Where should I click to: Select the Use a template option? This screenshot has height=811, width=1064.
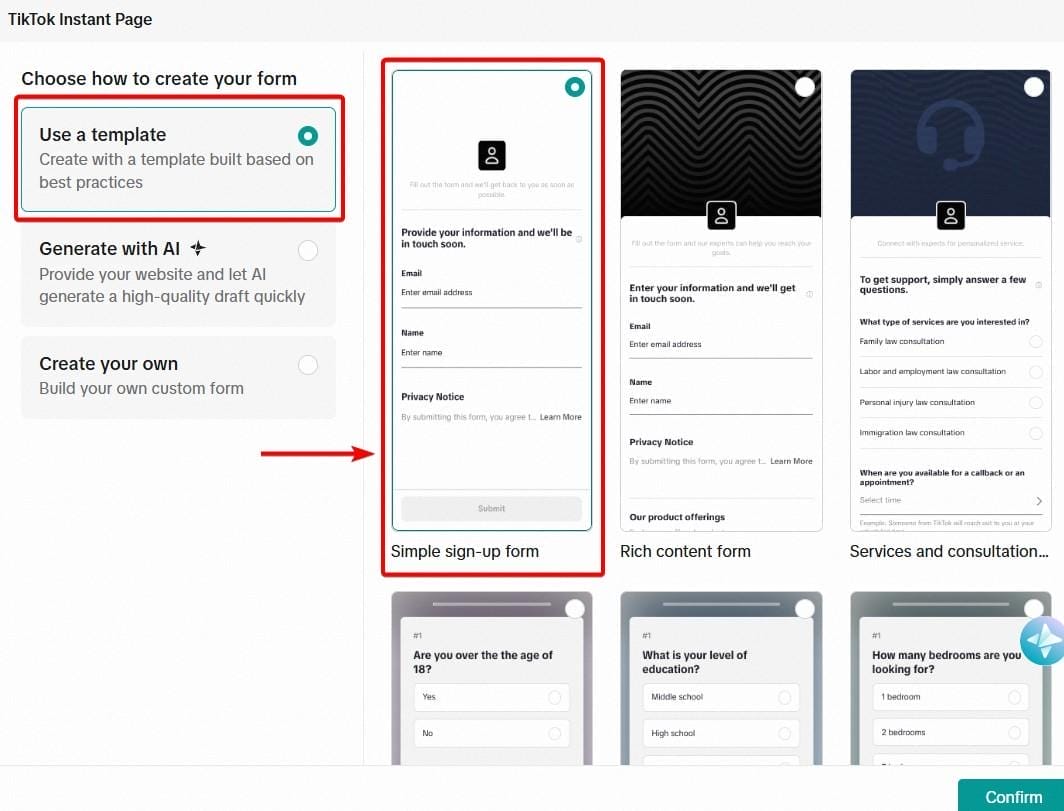[308, 135]
